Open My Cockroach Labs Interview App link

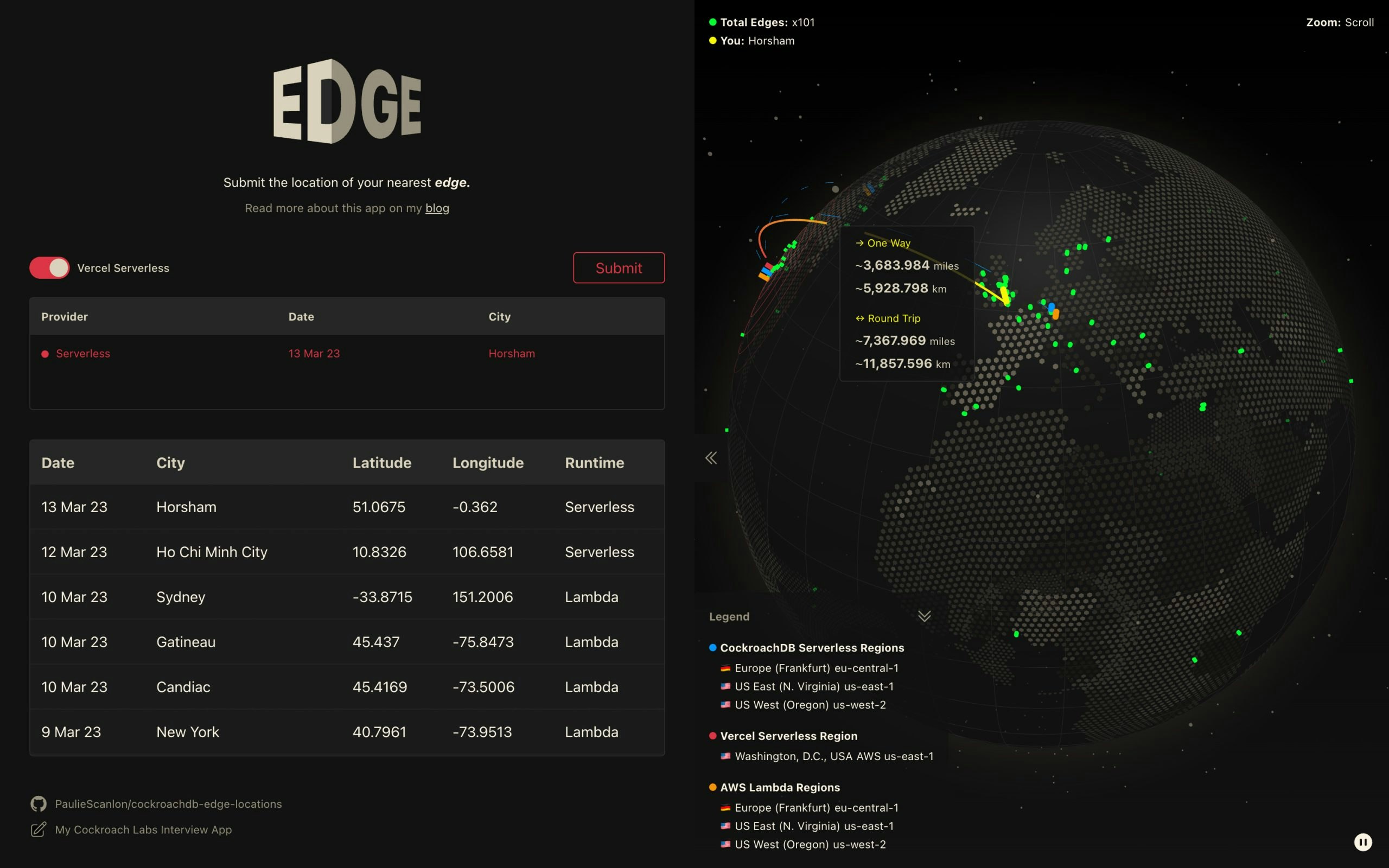coord(143,829)
